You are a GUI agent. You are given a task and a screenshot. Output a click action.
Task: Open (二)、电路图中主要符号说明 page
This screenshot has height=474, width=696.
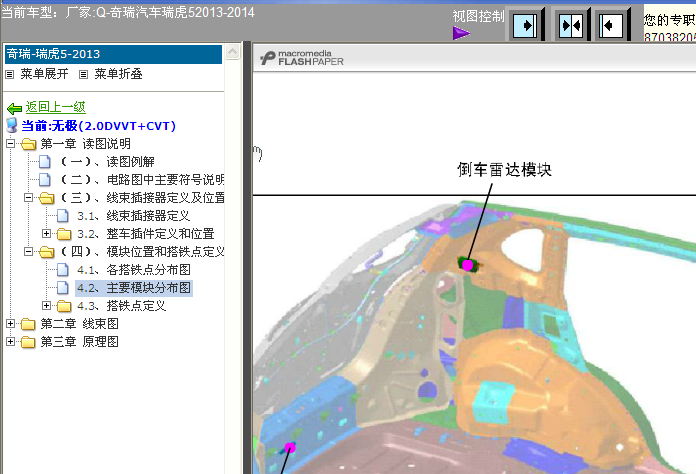click(x=142, y=180)
